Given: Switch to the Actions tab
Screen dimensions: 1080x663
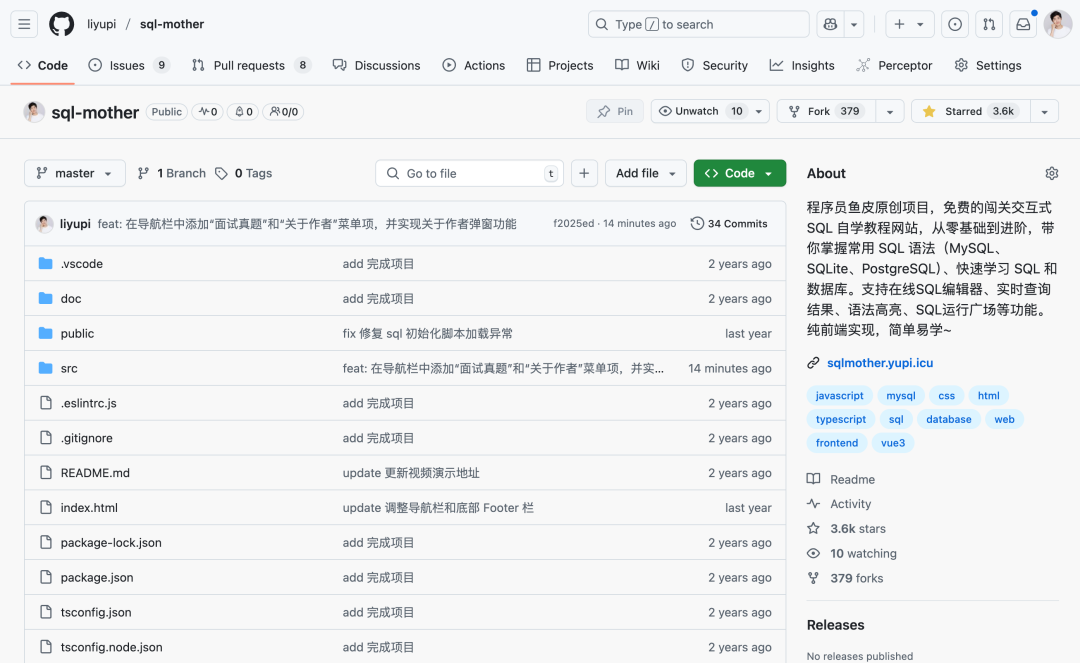Looking at the screenshot, I should point(474,65).
